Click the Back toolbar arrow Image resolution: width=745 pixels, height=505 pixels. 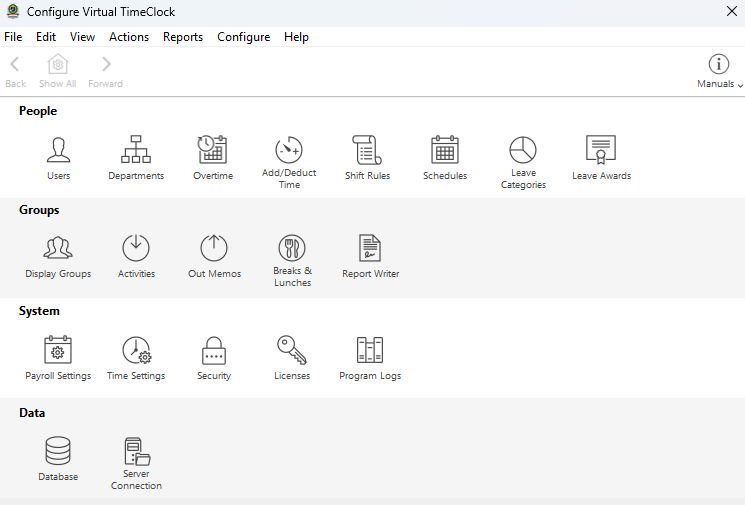(x=15, y=72)
